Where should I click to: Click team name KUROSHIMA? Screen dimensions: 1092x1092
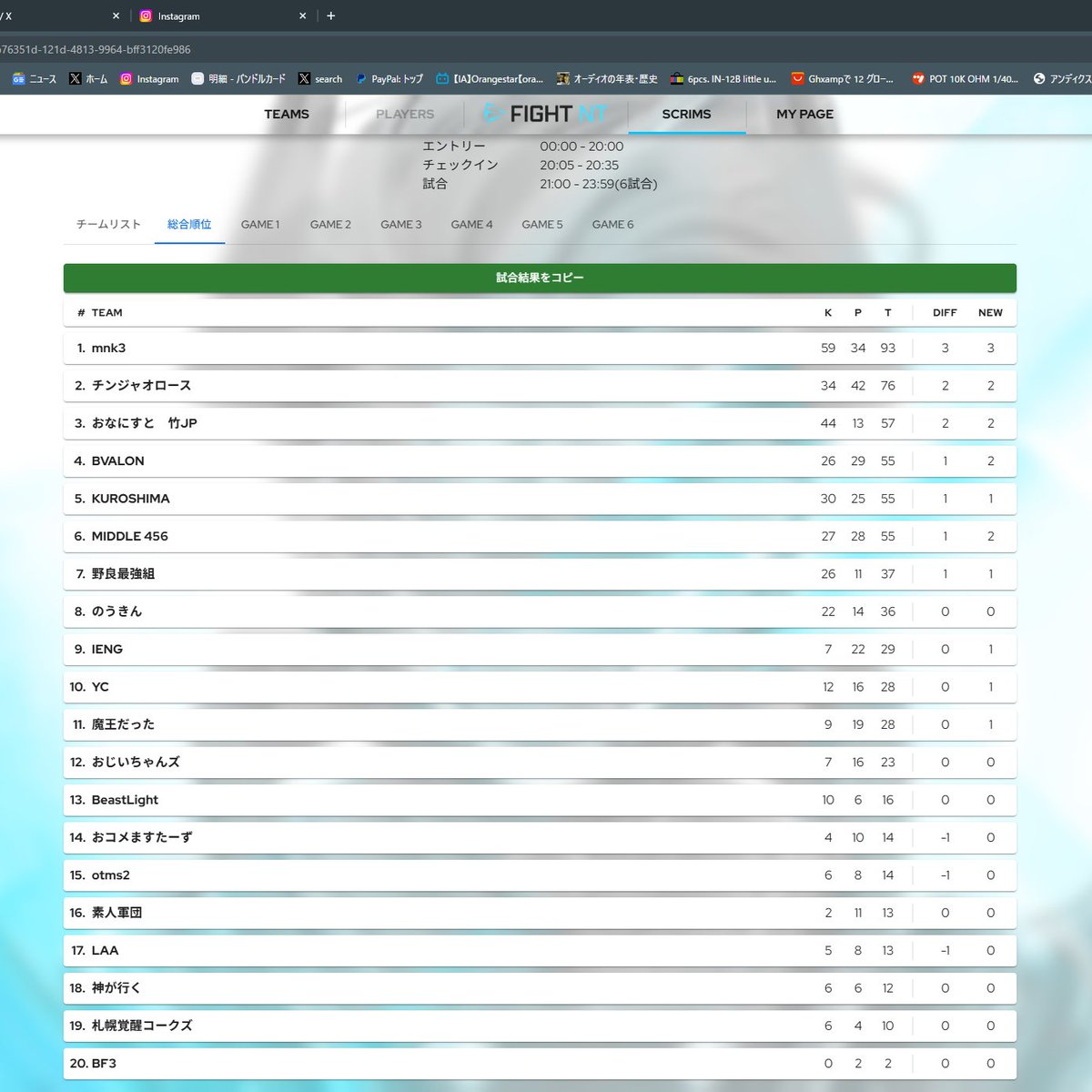click(x=130, y=499)
